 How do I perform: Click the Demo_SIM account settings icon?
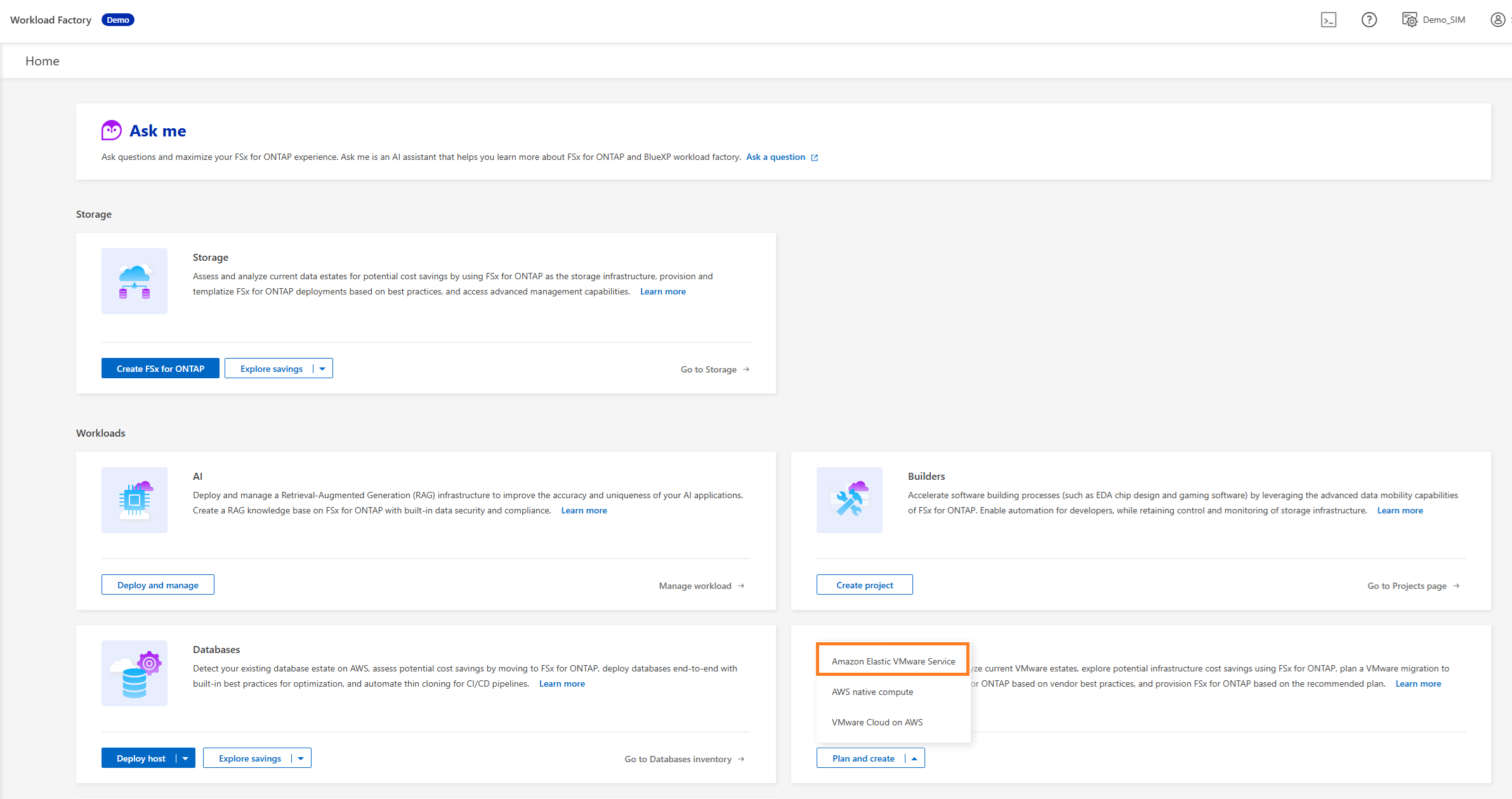click(x=1409, y=20)
